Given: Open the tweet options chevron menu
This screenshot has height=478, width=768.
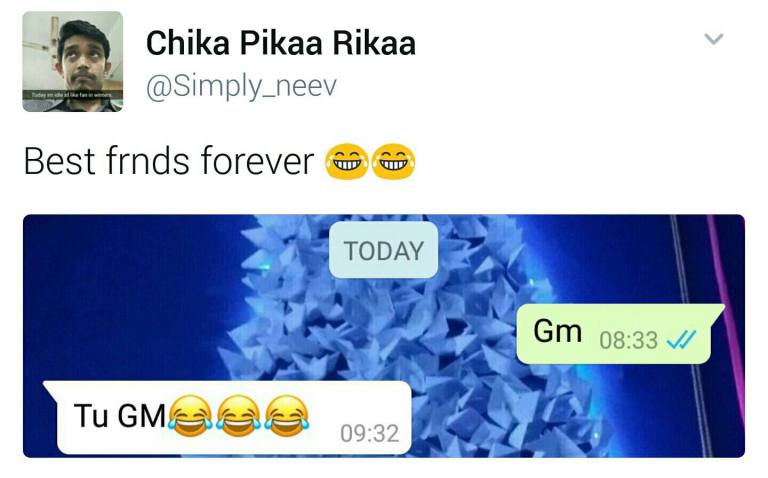Looking at the screenshot, I should coord(714,39).
